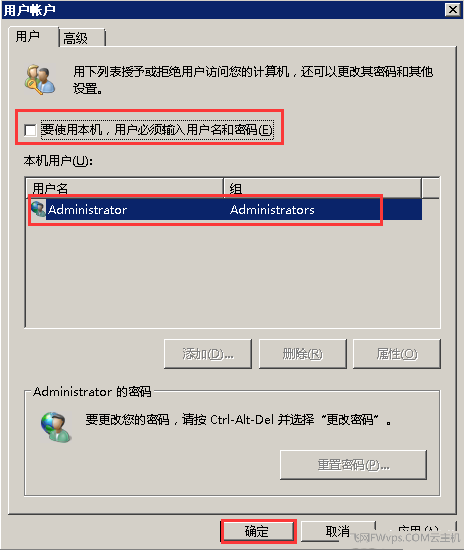Click the 删除(R) button
The image size is (464, 550).
[303, 354]
